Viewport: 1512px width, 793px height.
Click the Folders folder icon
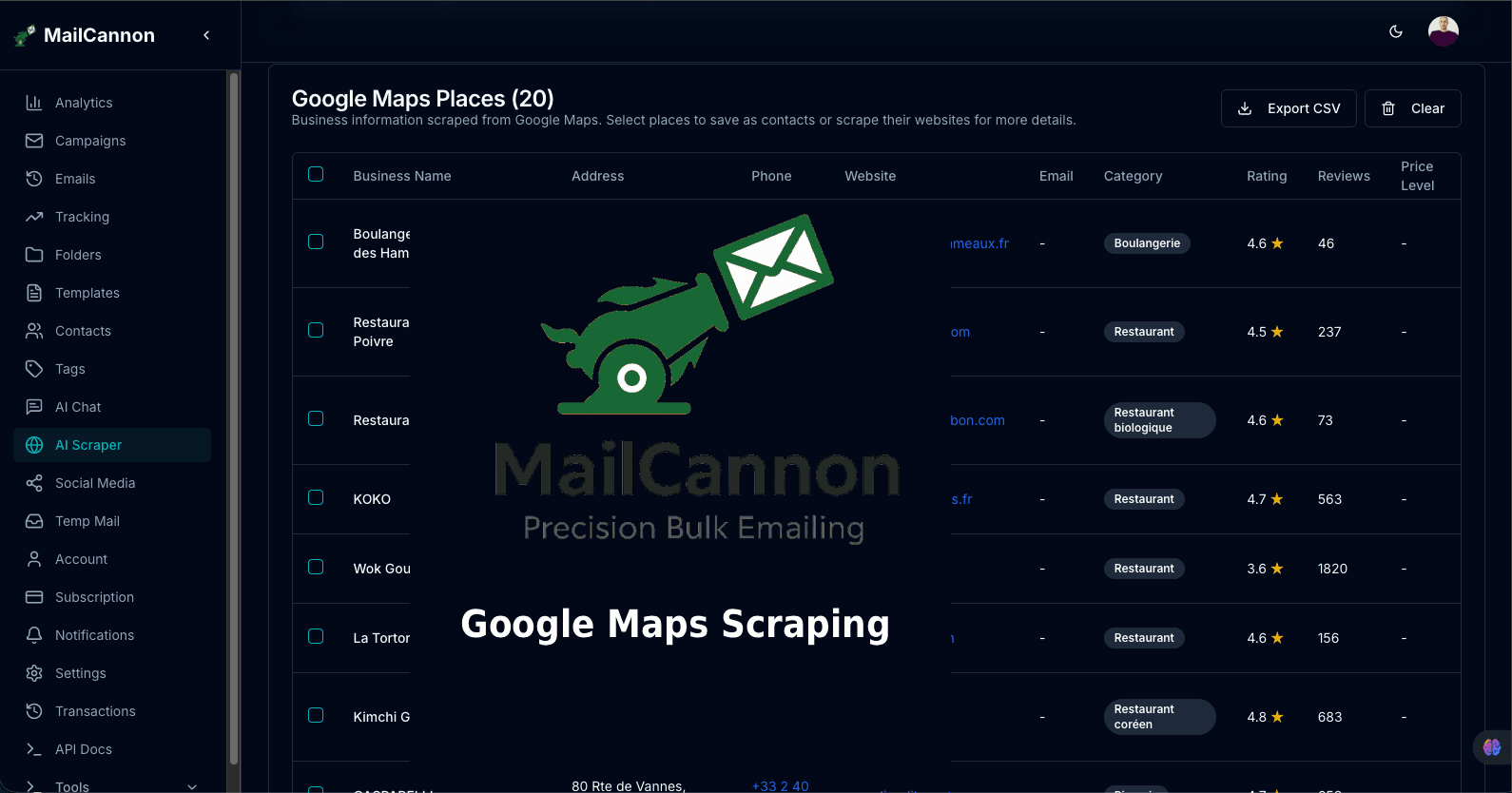34,255
